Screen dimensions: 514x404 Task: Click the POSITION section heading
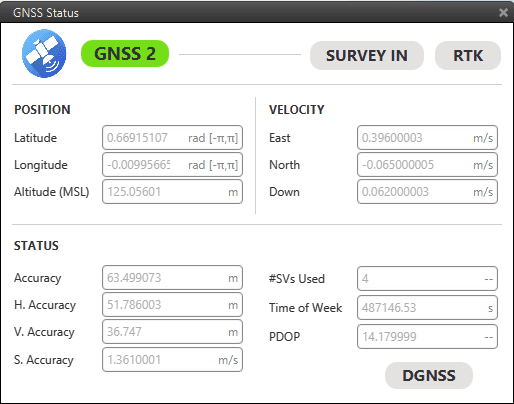tap(42, 110)
